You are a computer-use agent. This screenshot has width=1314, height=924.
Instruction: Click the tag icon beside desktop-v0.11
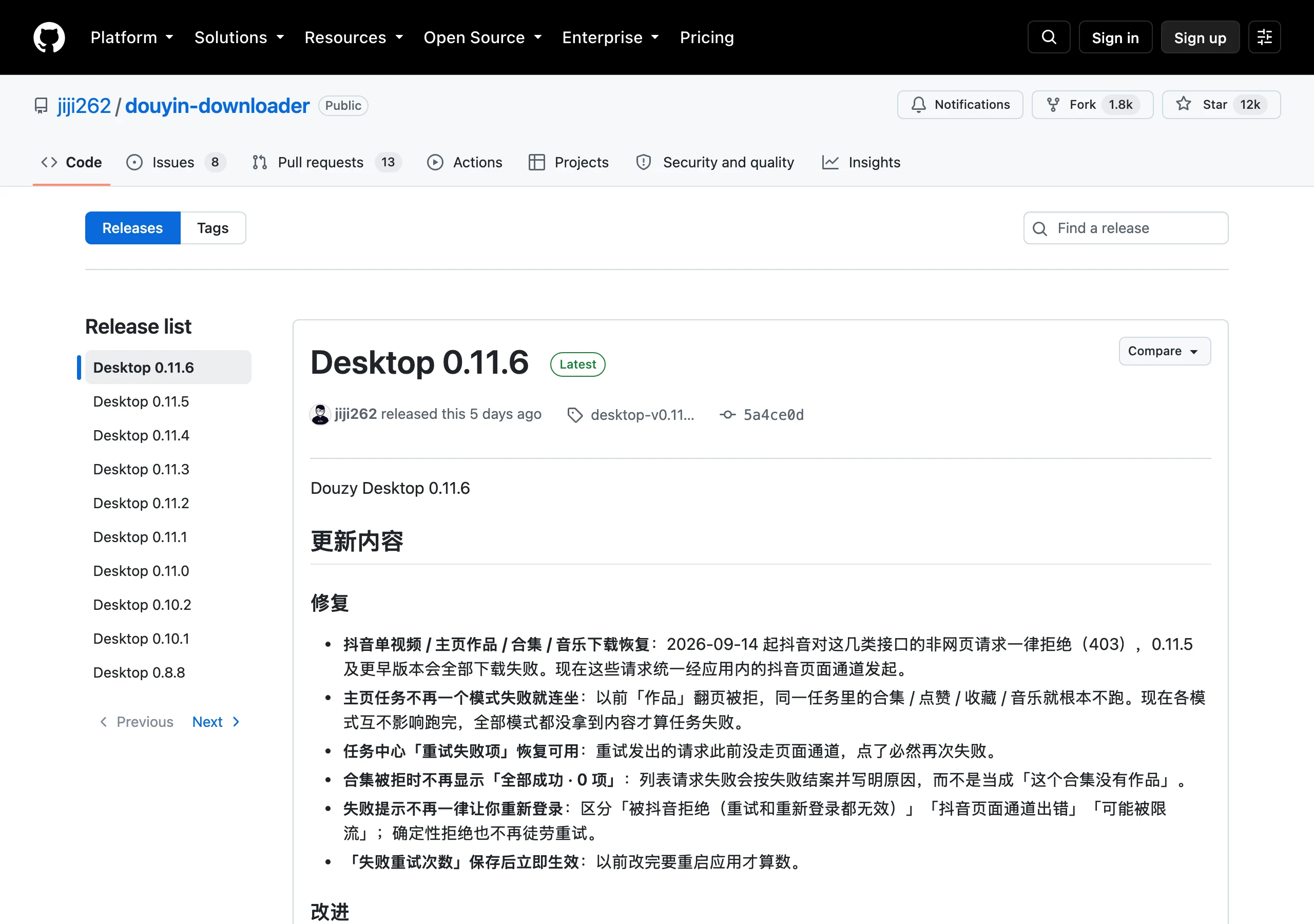pos(574,414)
